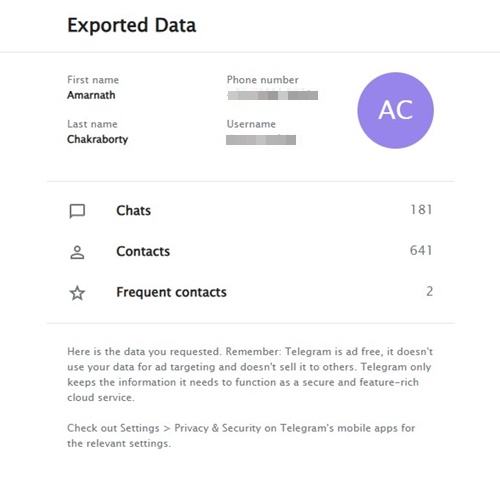The image size is (500, 496).
Task: Click the Phone number label
Action: coord(263,80)
